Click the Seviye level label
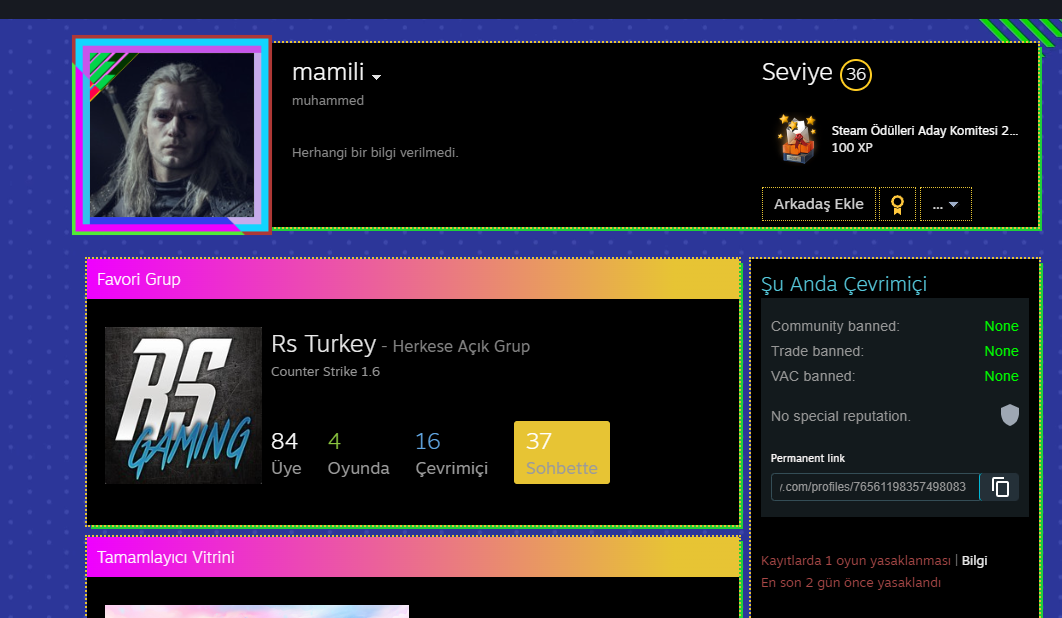The image size is (1062, 618). 796,72
